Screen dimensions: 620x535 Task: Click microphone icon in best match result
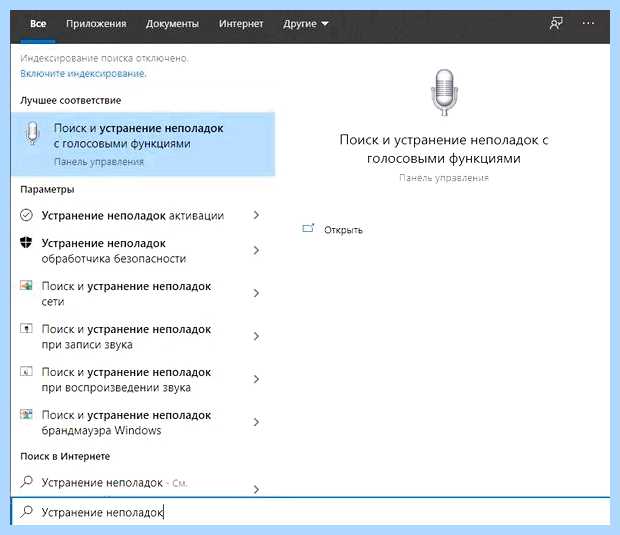[32, 133]
